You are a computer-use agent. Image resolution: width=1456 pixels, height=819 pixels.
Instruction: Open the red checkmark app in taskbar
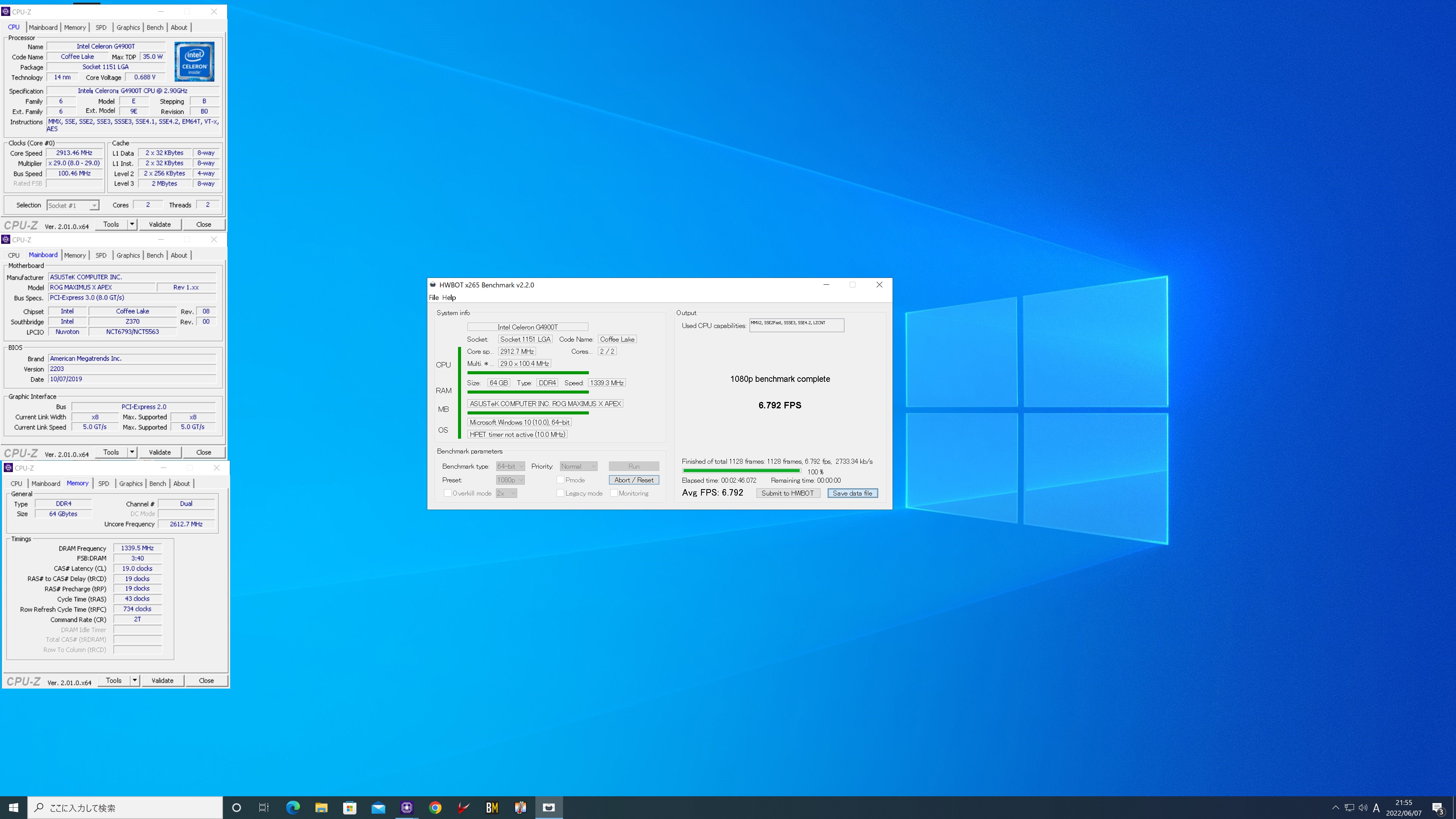tap(463, 808)
